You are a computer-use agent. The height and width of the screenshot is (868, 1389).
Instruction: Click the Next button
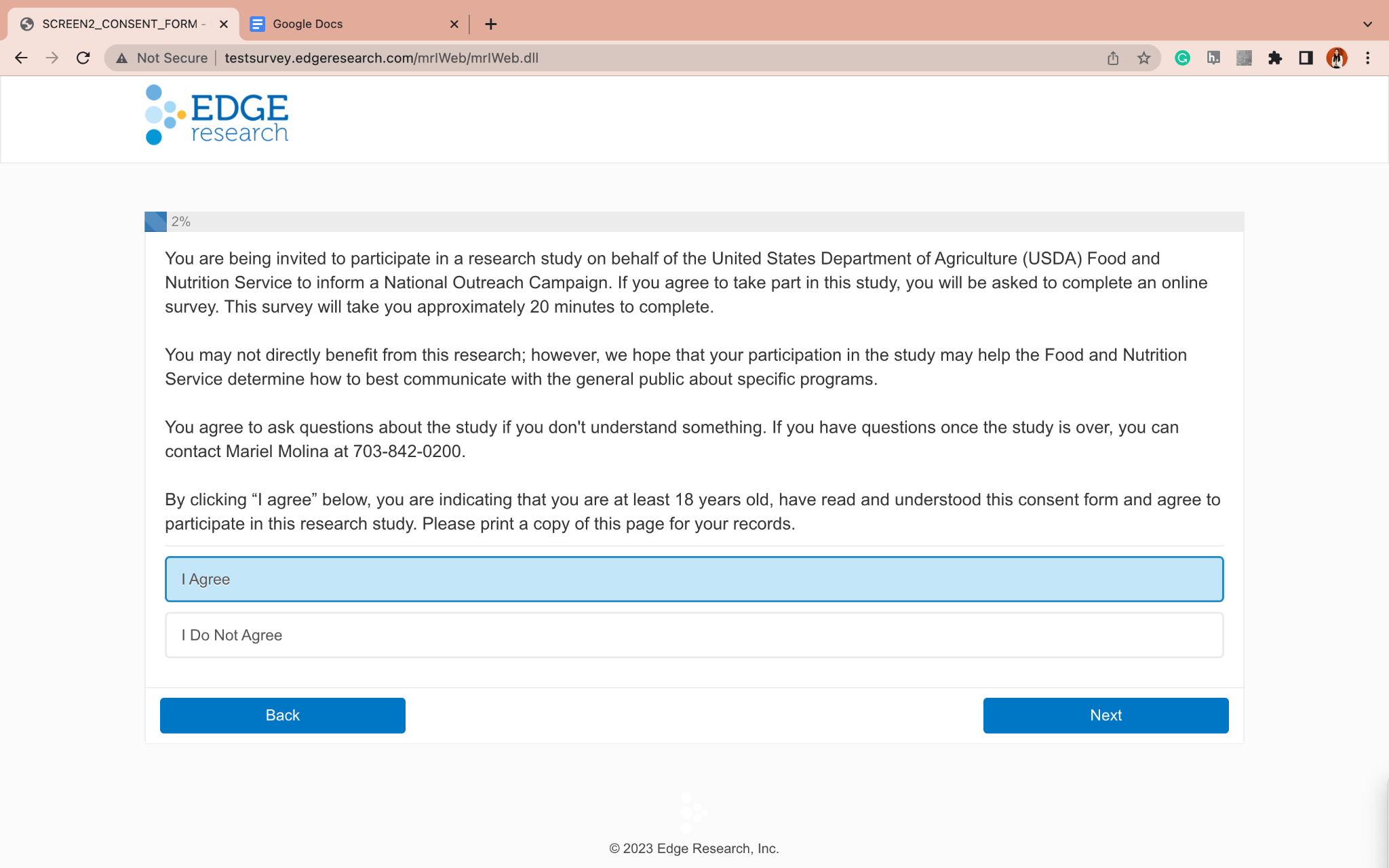click(1106, 715)
